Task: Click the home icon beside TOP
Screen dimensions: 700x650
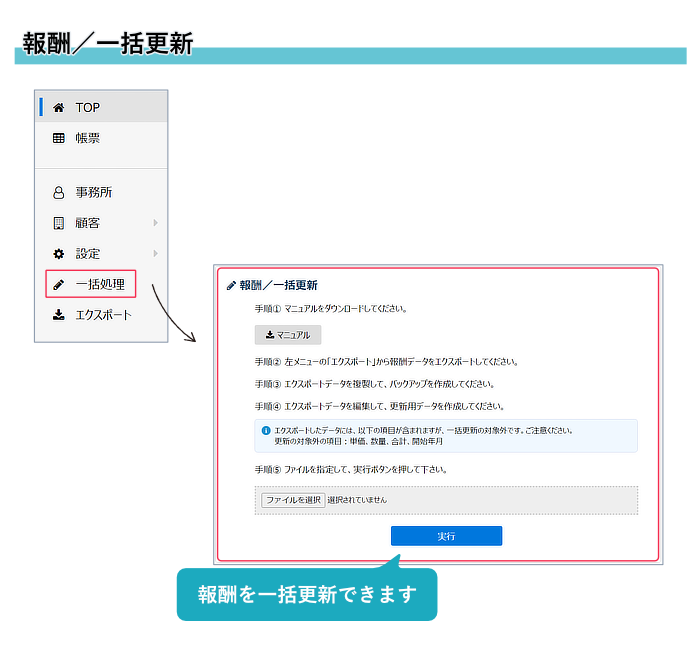Action: click(58, 108)
